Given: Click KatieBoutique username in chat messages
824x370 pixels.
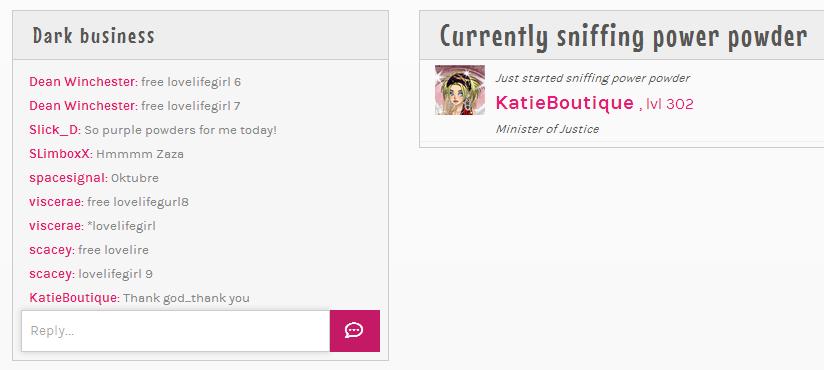Looking at the screenshot, I should point(73,298).
